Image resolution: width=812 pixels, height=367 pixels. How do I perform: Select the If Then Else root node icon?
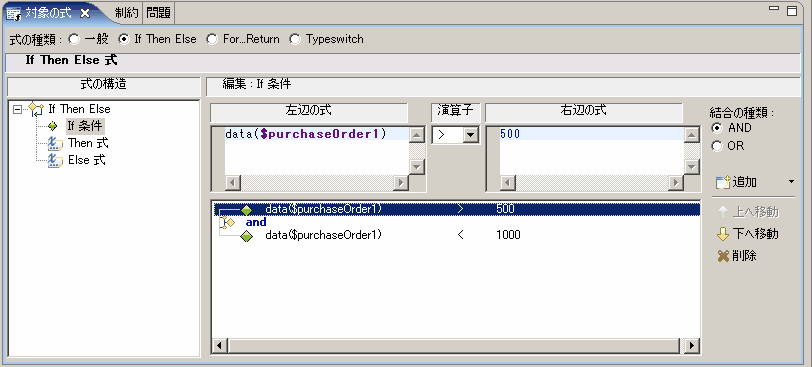click(x=36, y=109)
